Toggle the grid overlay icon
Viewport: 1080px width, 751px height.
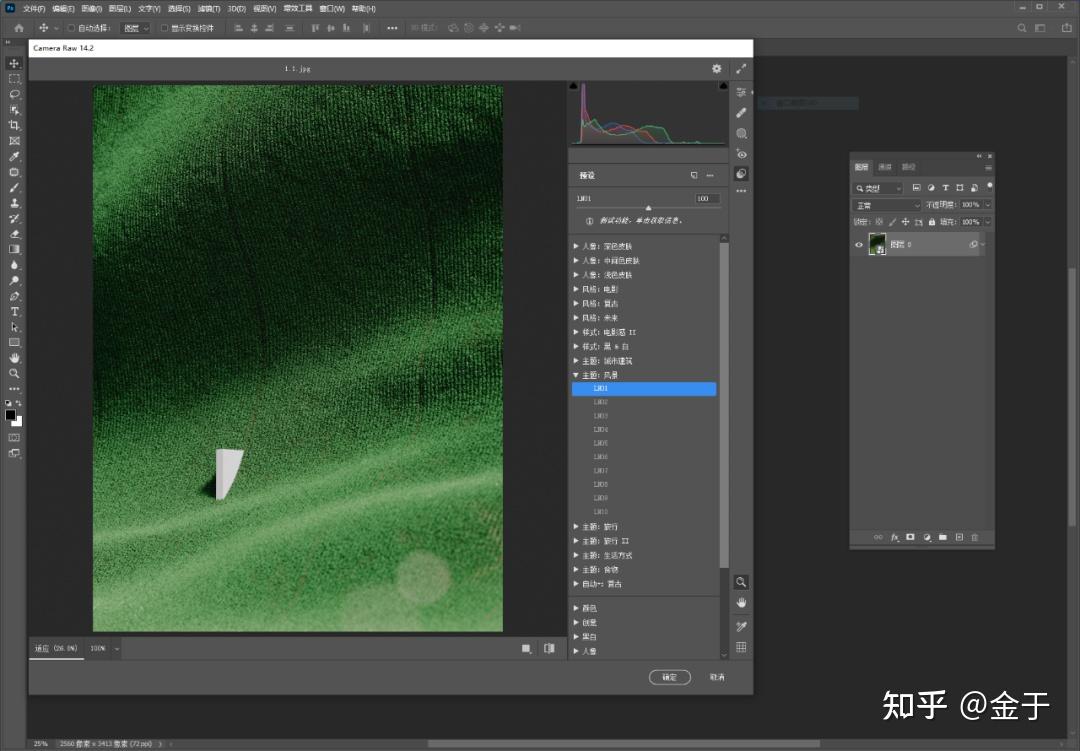(x=741, y=648)
